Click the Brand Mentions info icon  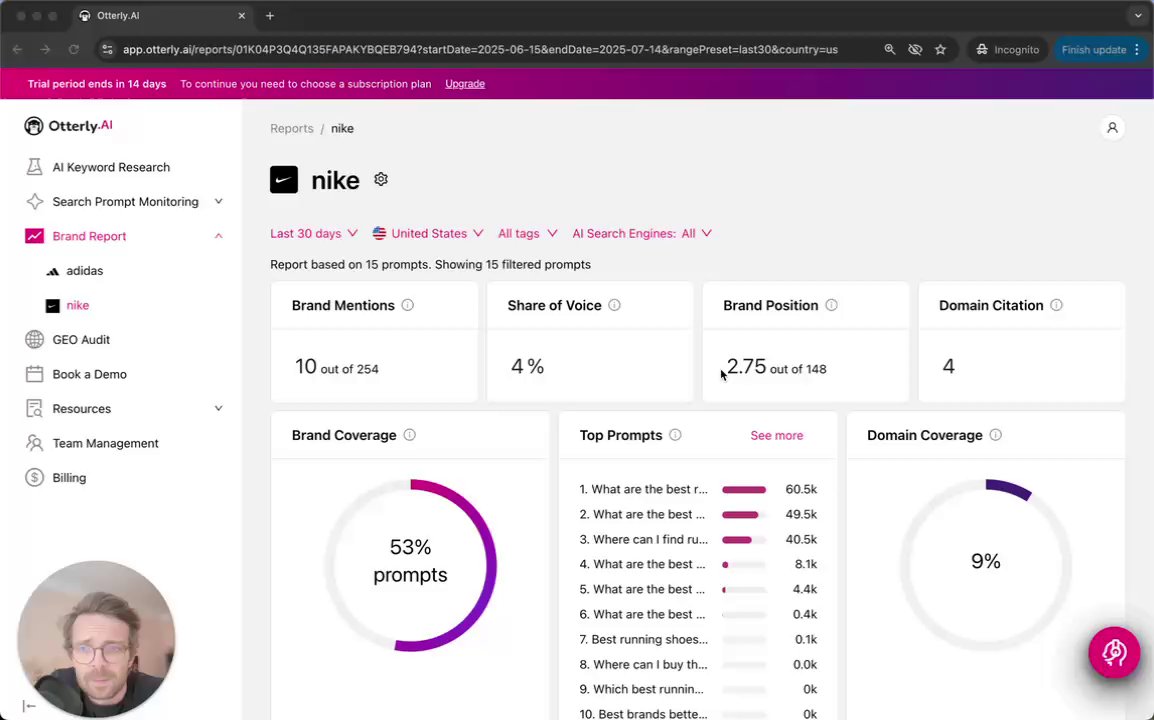click(407, 305)
